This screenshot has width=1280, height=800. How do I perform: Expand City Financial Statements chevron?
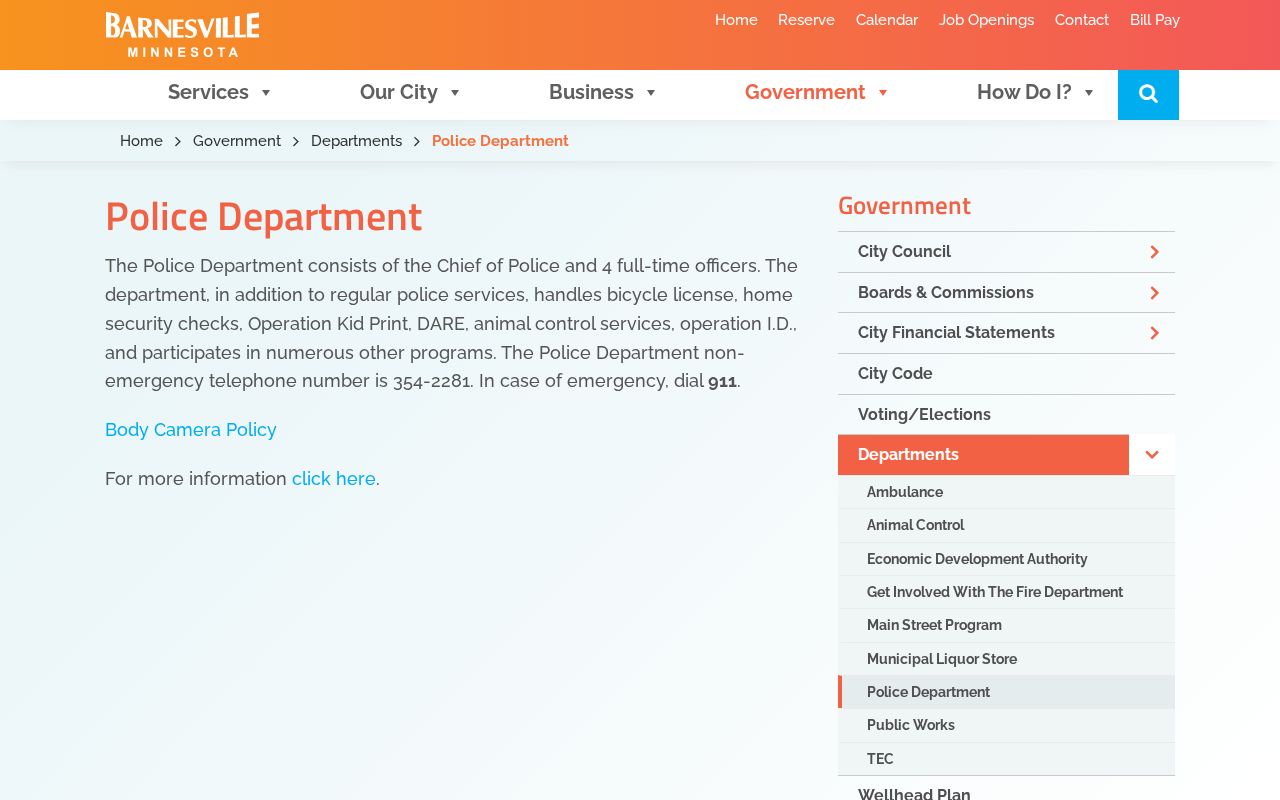coord(1154,333)
